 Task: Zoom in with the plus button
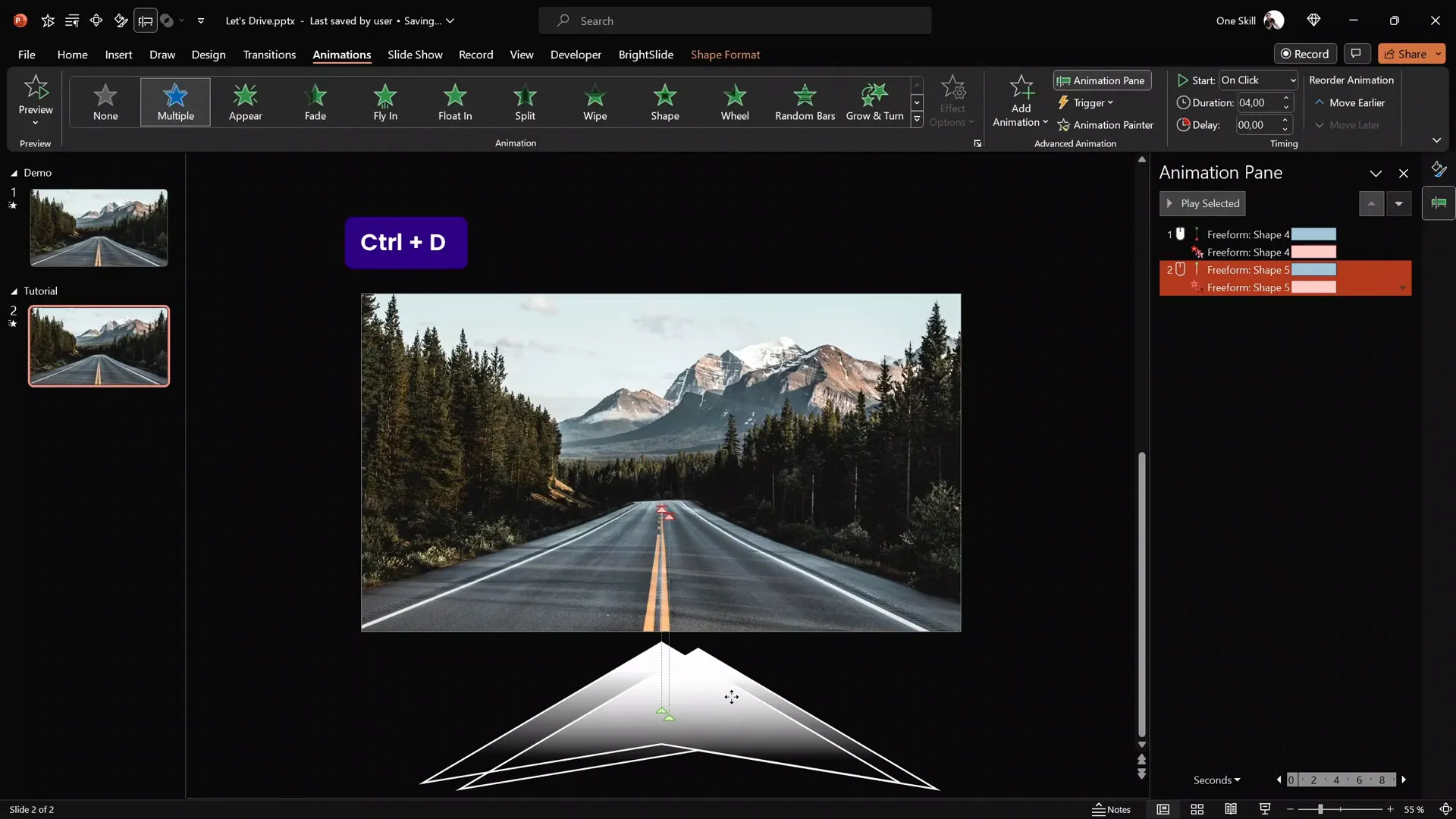point(1390,809)
